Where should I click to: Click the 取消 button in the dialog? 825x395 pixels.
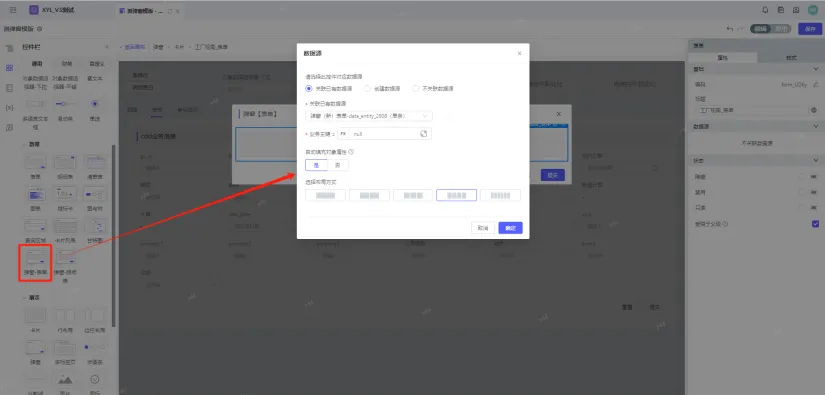(483, 228)
